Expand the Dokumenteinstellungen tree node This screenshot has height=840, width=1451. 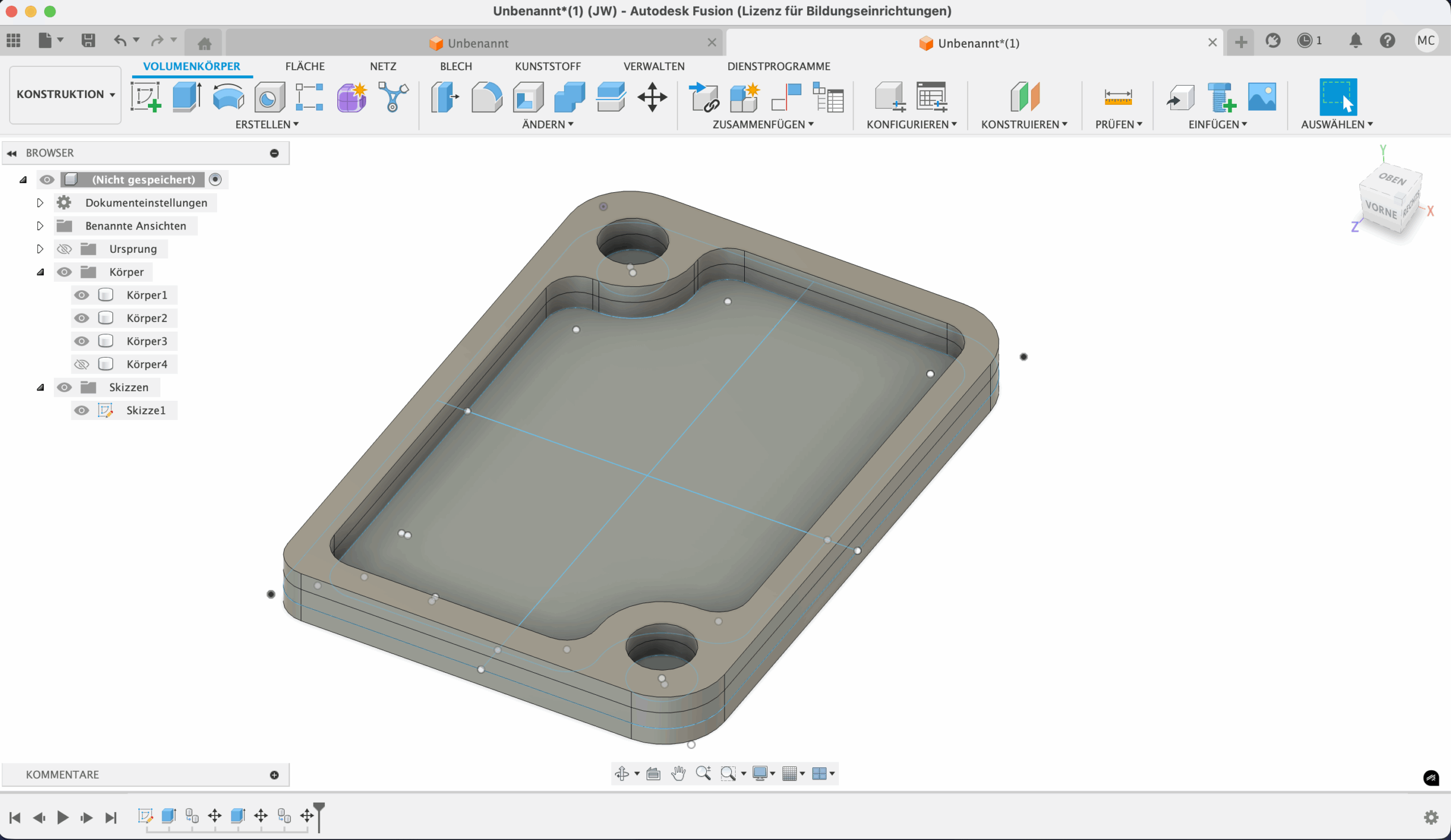point(40,203)
